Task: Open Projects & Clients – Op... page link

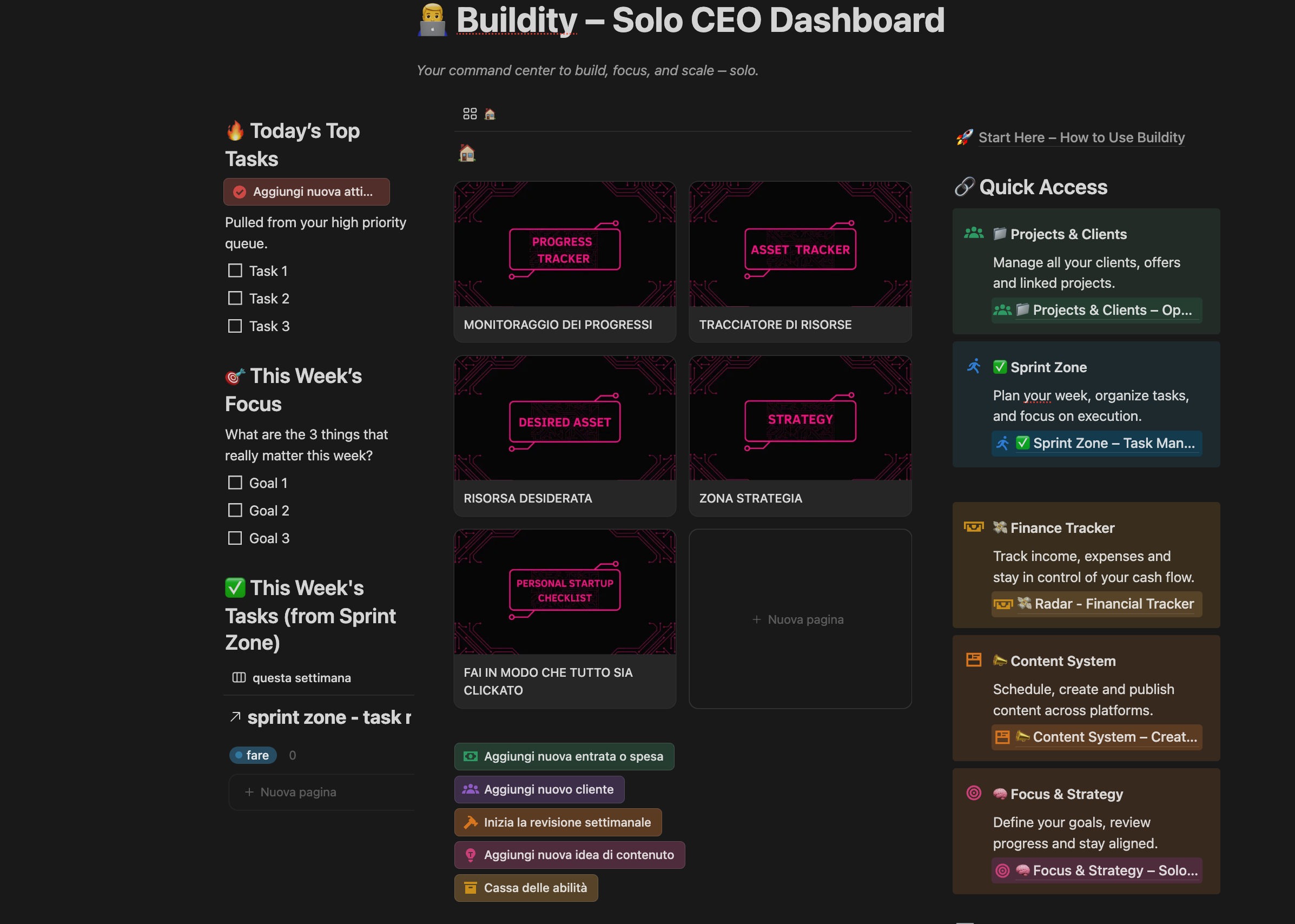Action: (1096, 310)
